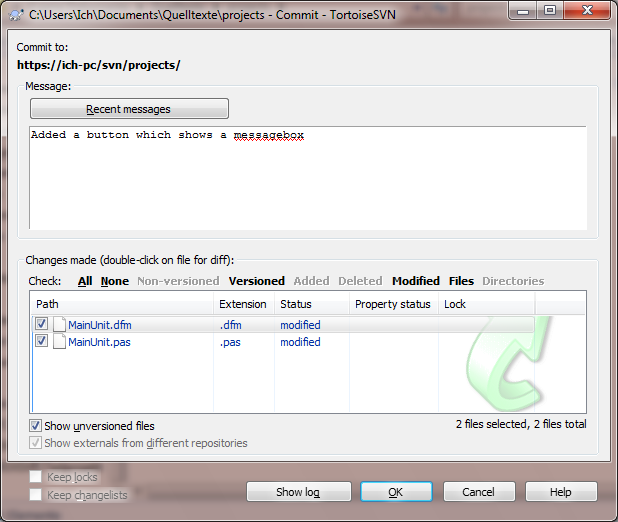This screenshot has height=522, width=618.
Task: Check None of the files
Action: tap(115, 281)
